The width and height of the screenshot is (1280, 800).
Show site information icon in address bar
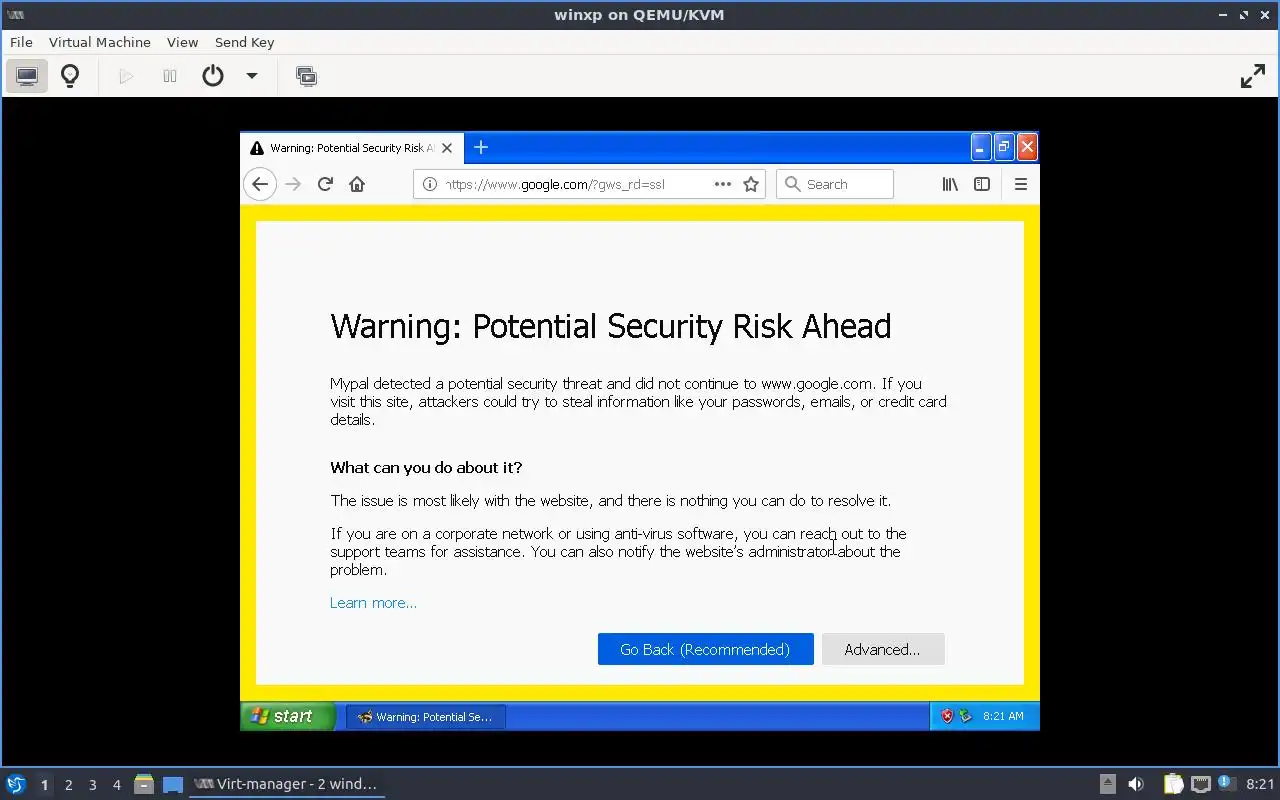(429, 184)
